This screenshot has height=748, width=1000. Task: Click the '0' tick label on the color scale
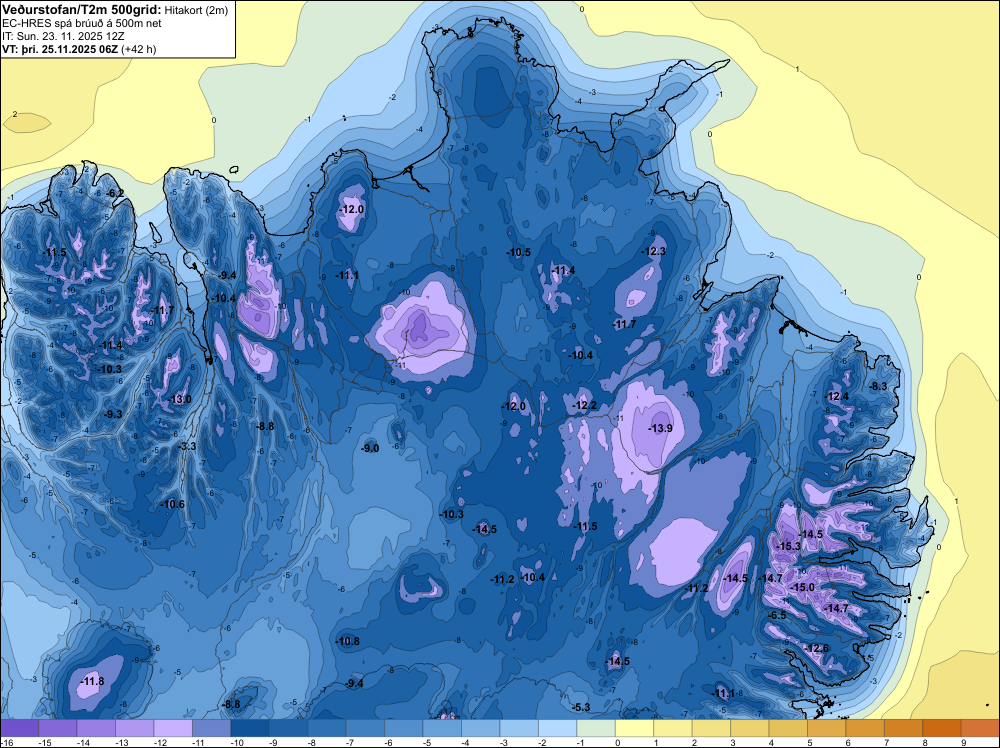coord(616,742)
